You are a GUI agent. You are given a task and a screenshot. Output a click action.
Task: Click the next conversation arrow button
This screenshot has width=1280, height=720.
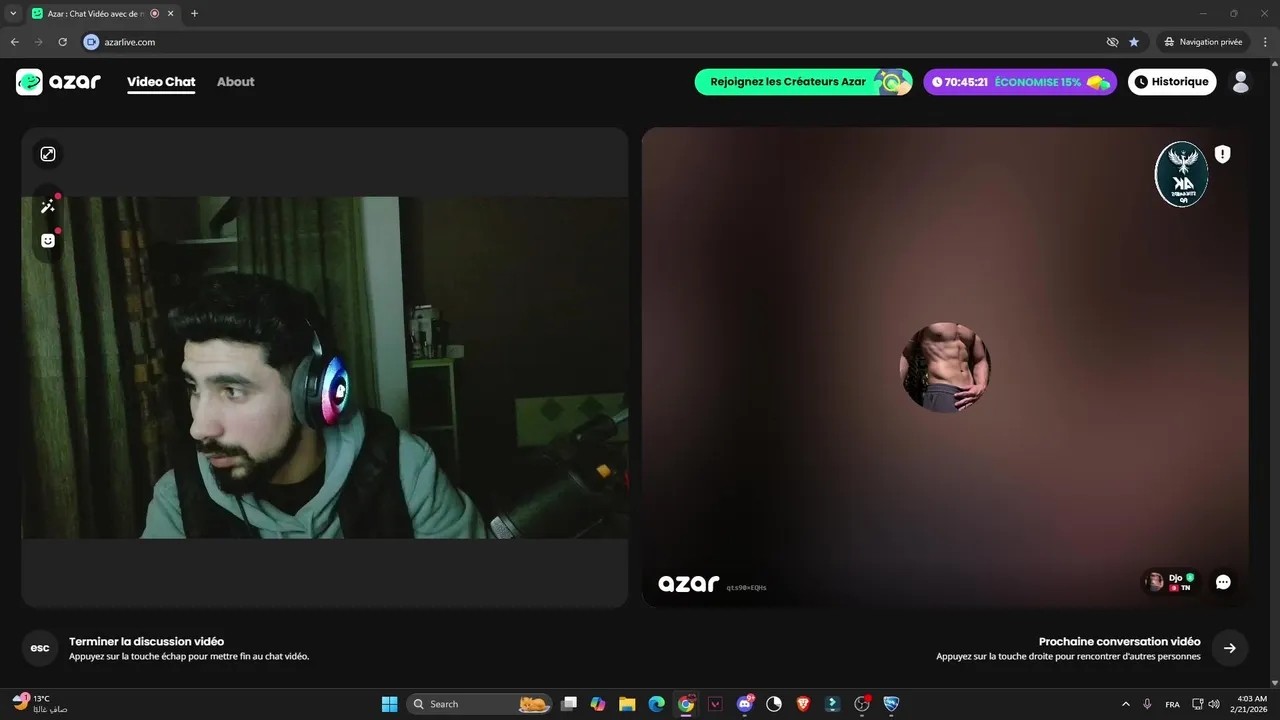tap(1230, 648)
